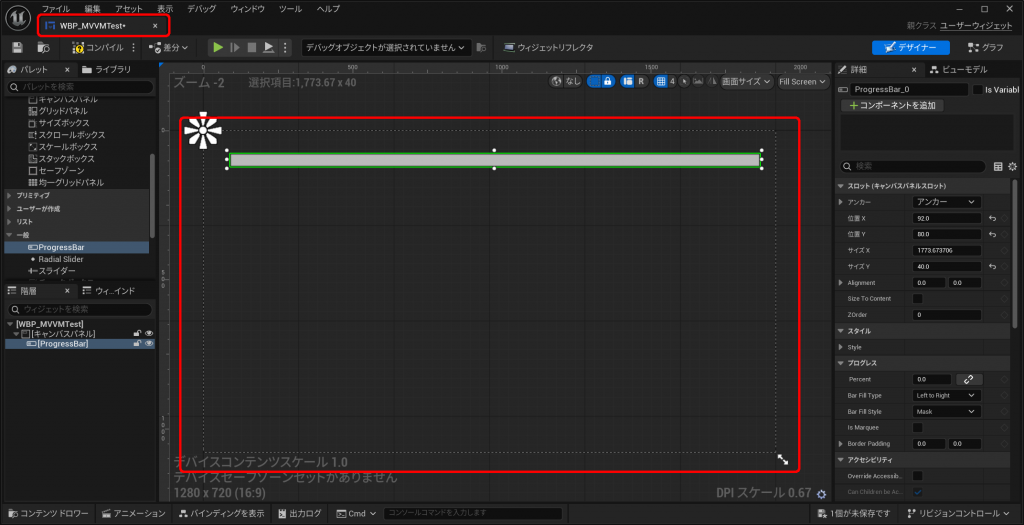This screenshot has width=1024, height=525.
Task: Open the ファイル menu
Action: (56, 8)
